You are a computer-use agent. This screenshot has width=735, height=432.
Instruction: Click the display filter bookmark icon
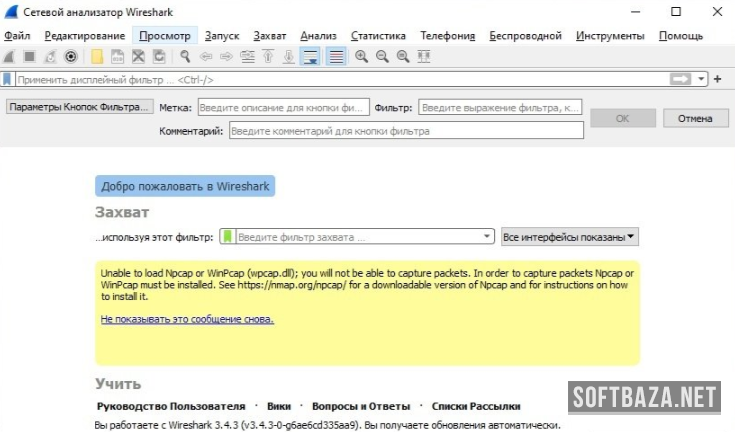pos(8,78)
